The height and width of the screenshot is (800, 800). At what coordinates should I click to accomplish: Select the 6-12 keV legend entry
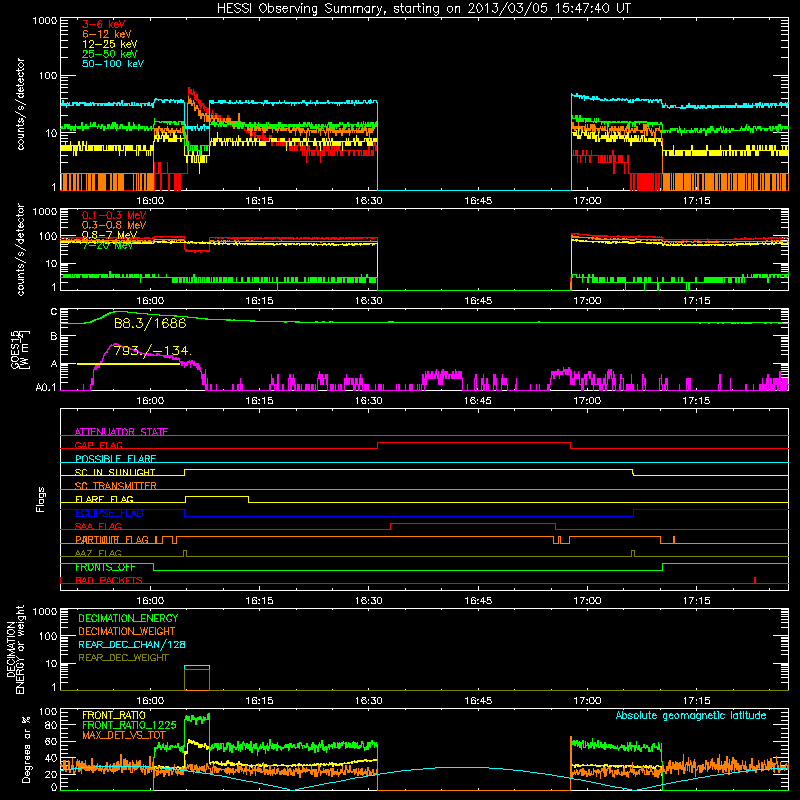coord(106,34)
